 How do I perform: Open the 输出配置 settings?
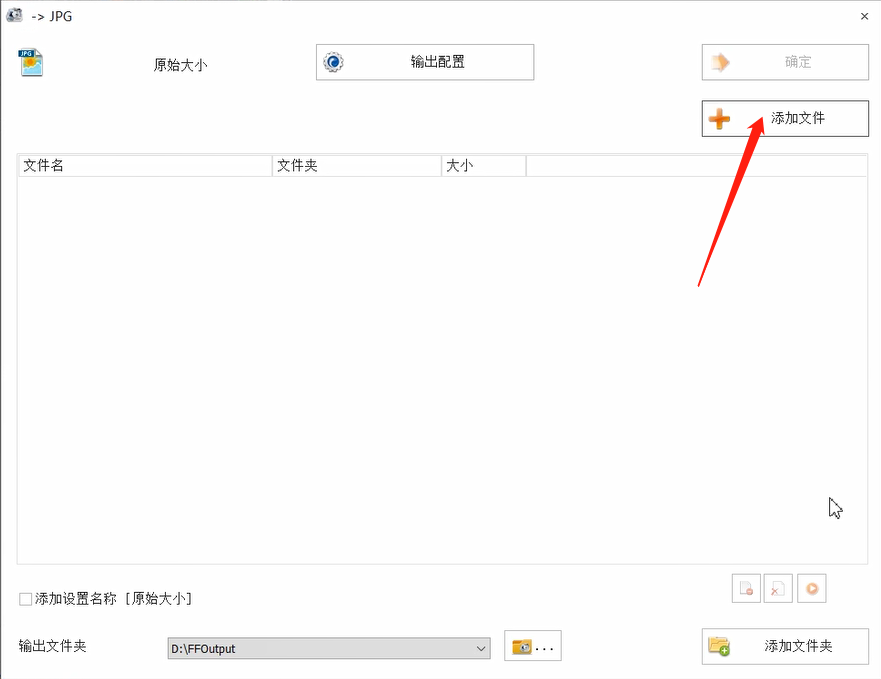424,62
